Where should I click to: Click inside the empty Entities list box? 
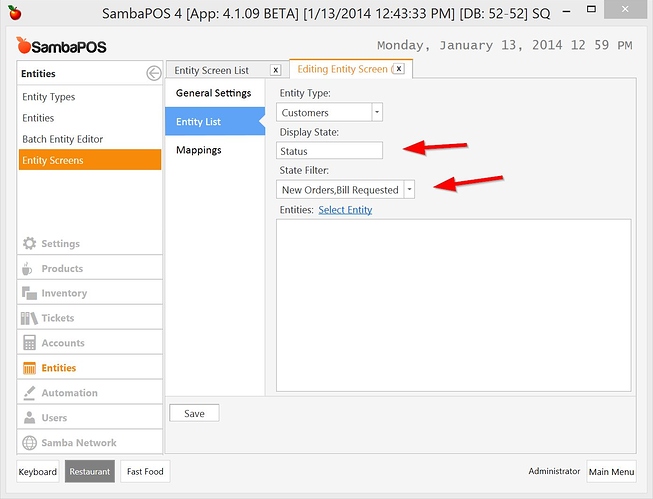[x=454, y=305]
